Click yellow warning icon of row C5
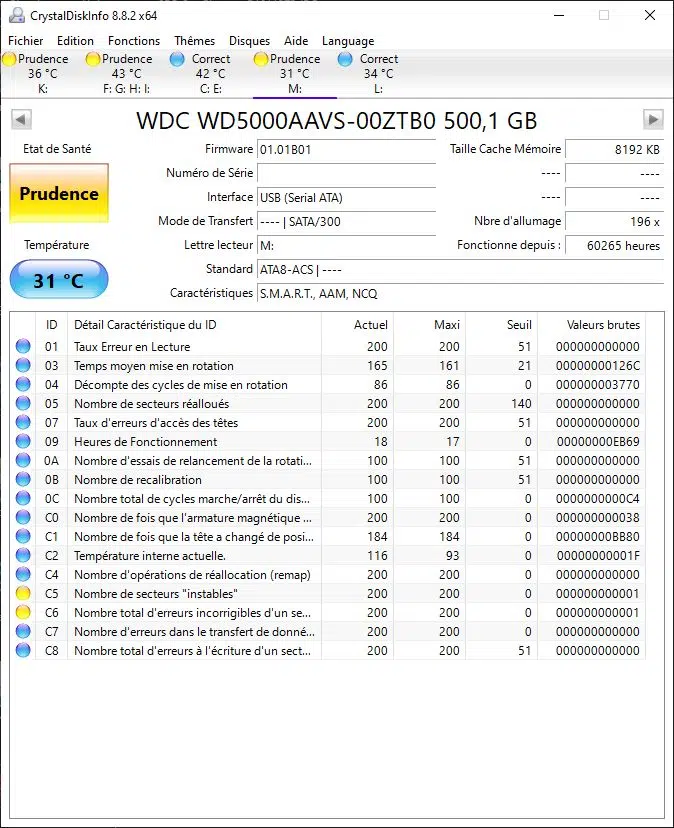The width and height of the screenshot is (674, 828). [x=23, y=594]
